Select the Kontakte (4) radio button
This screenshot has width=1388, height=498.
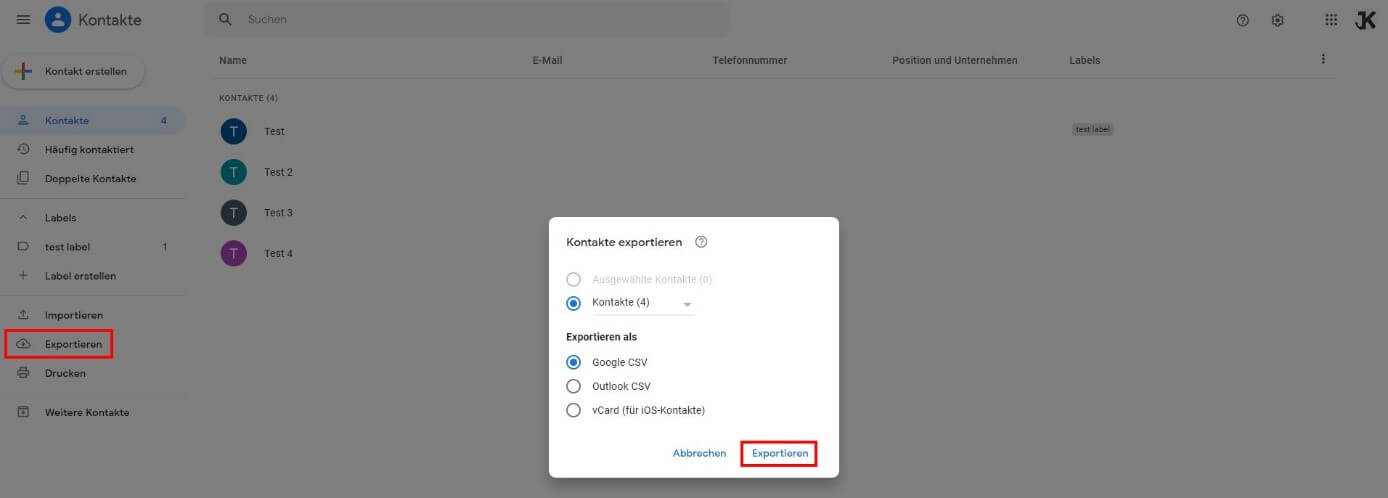point(573,303)
